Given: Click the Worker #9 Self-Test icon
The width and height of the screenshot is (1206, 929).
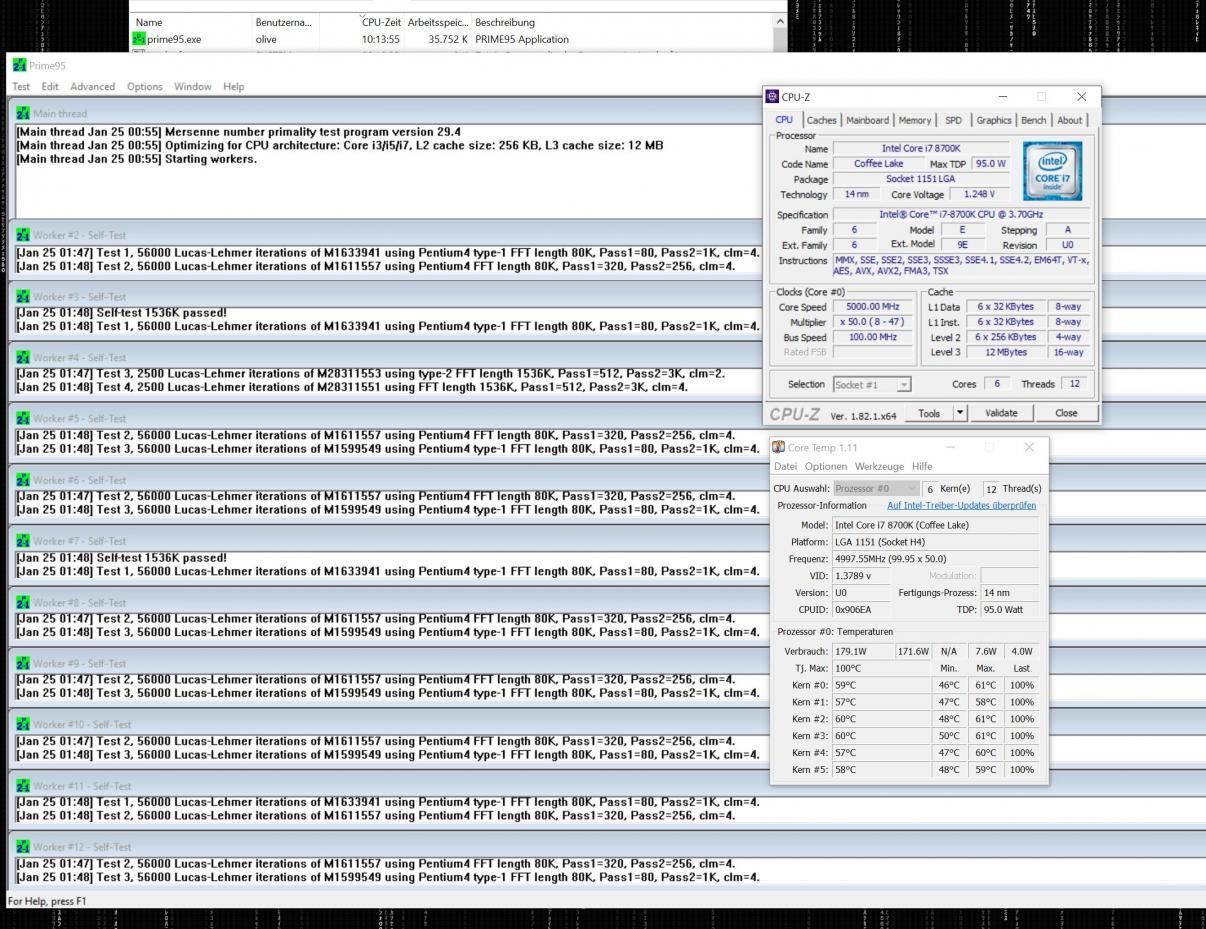Looking at the screenshot, I should tap(23, 663).
